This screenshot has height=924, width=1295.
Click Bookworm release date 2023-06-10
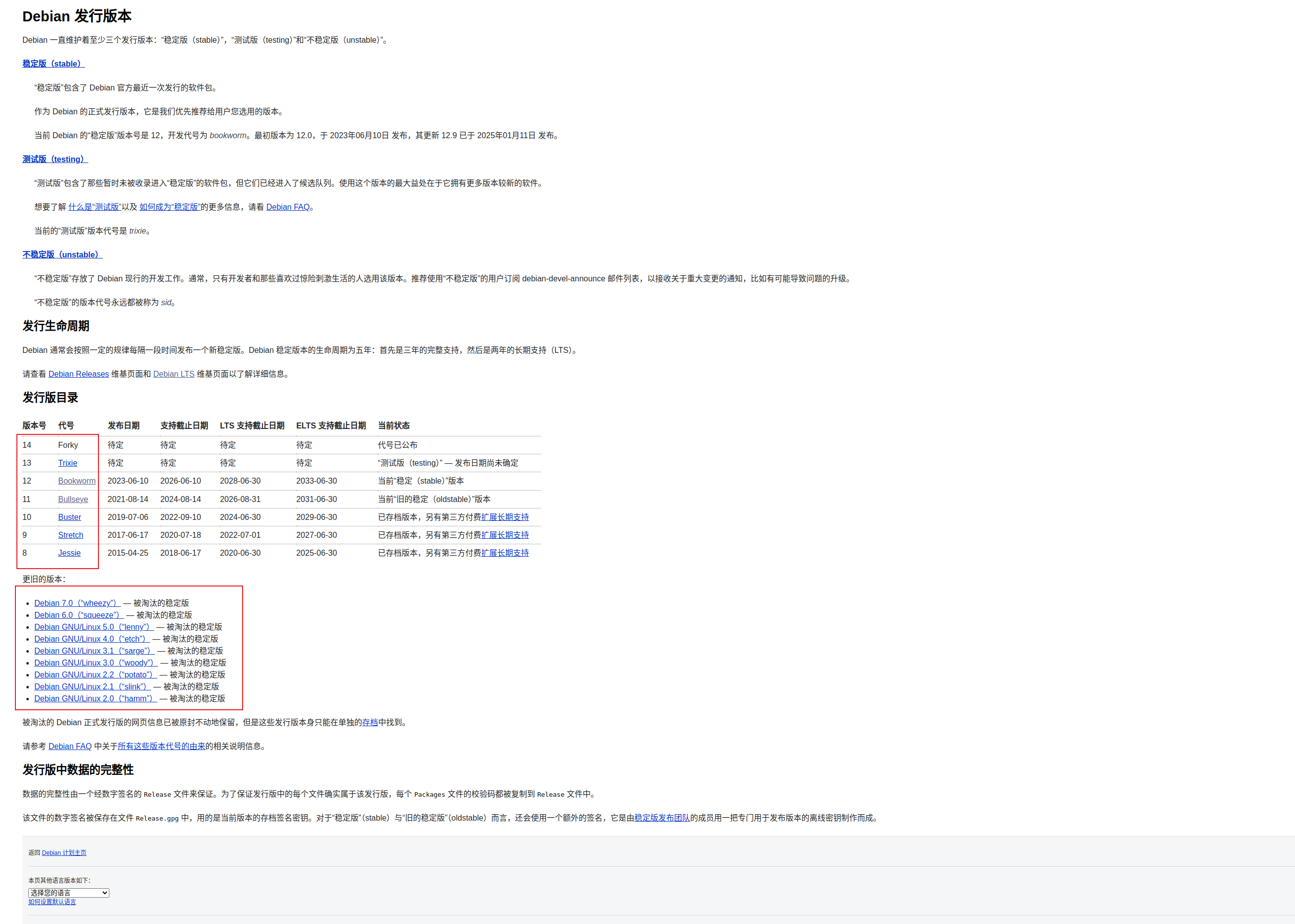[128, 481]
